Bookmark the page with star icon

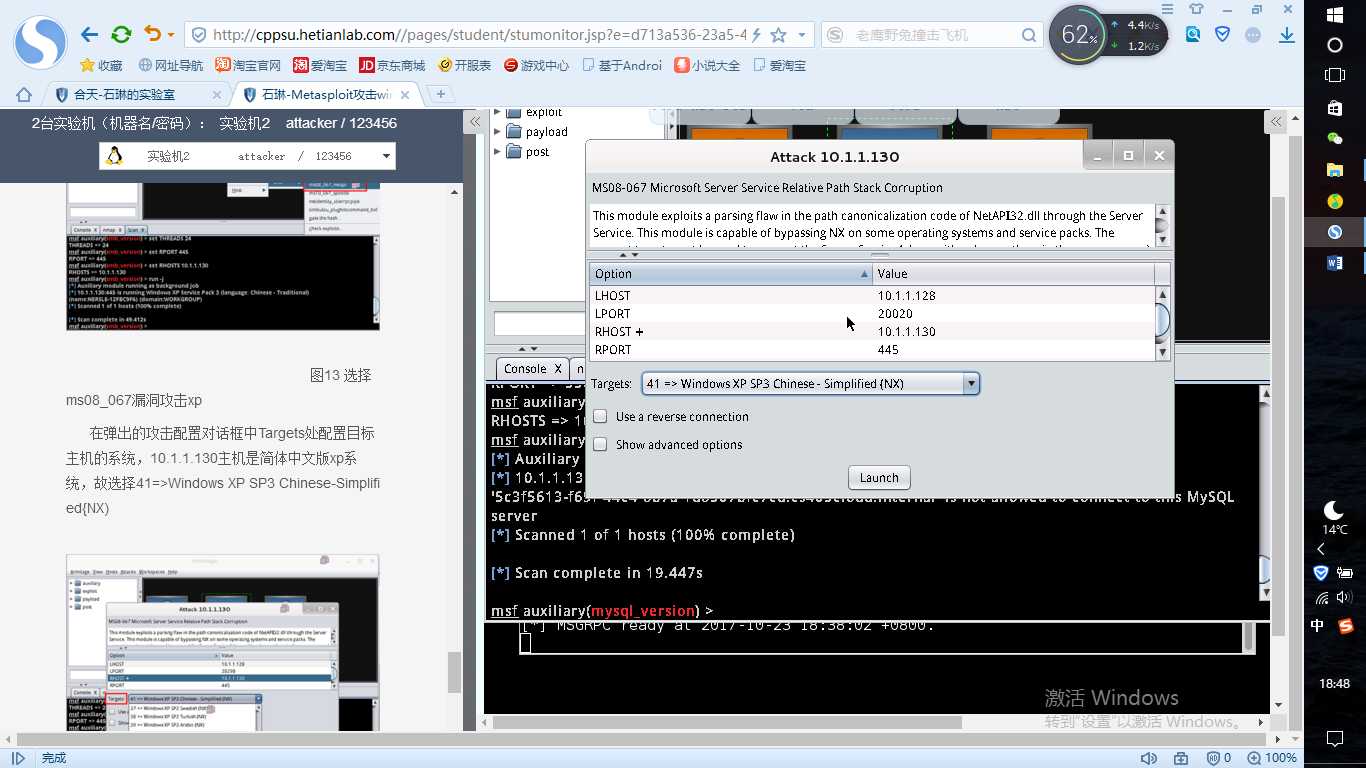point(779,35)
